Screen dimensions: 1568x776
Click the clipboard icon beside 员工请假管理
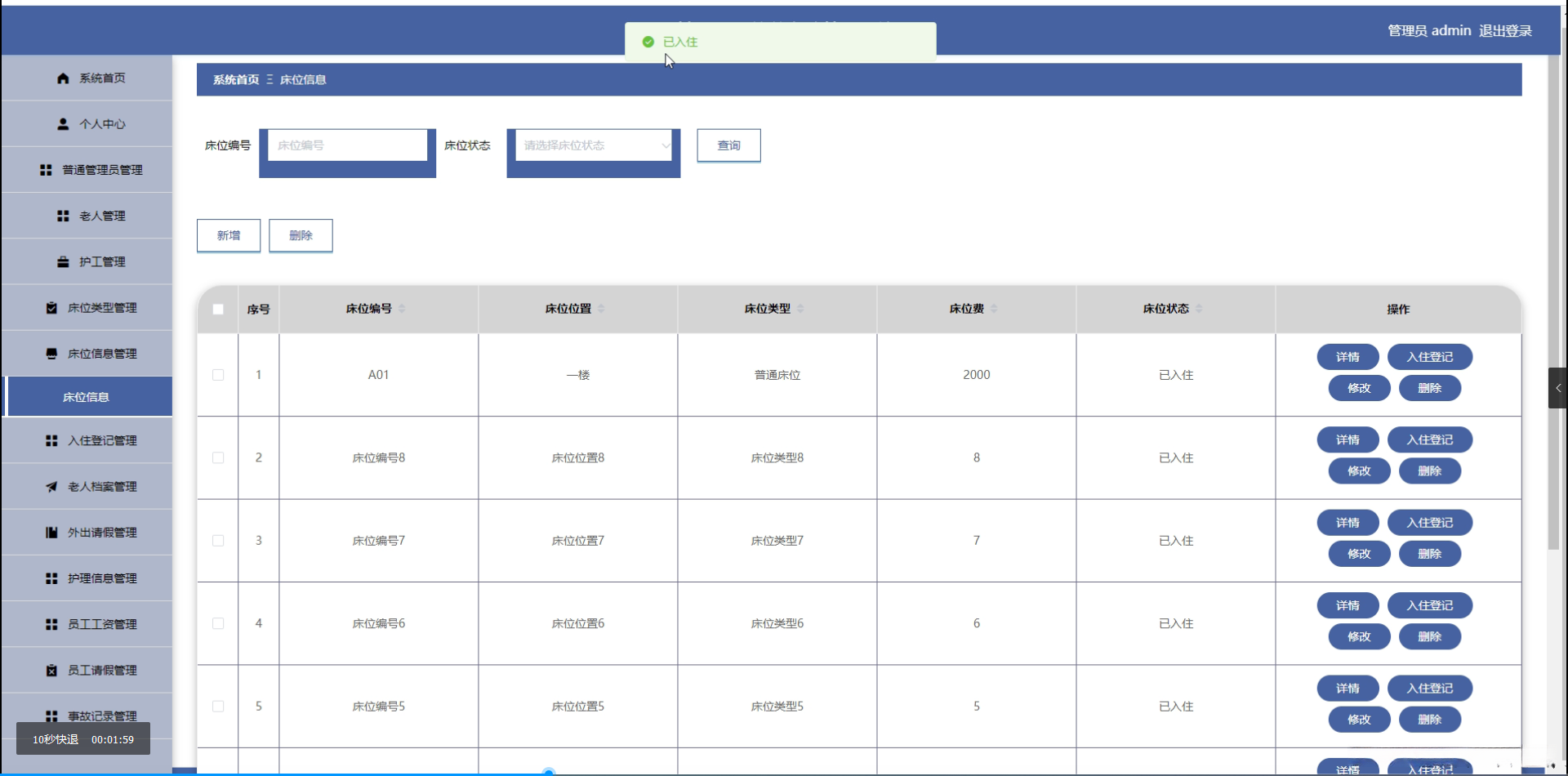coord(51,671)
